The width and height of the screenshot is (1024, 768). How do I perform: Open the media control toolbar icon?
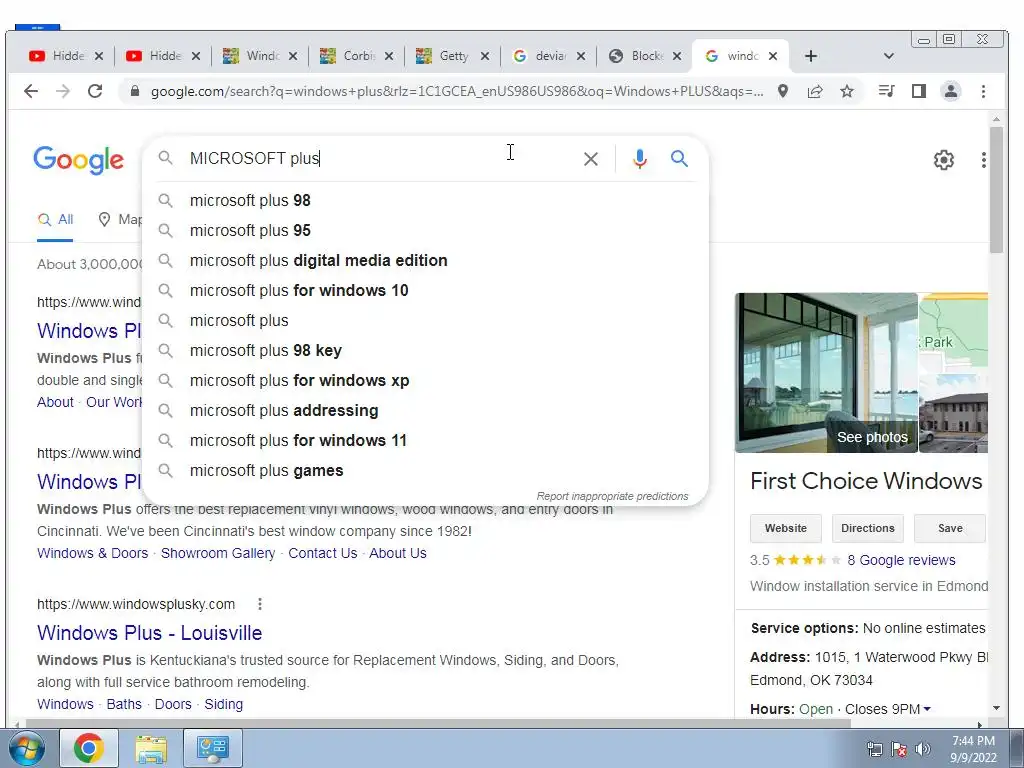[886, 91]
